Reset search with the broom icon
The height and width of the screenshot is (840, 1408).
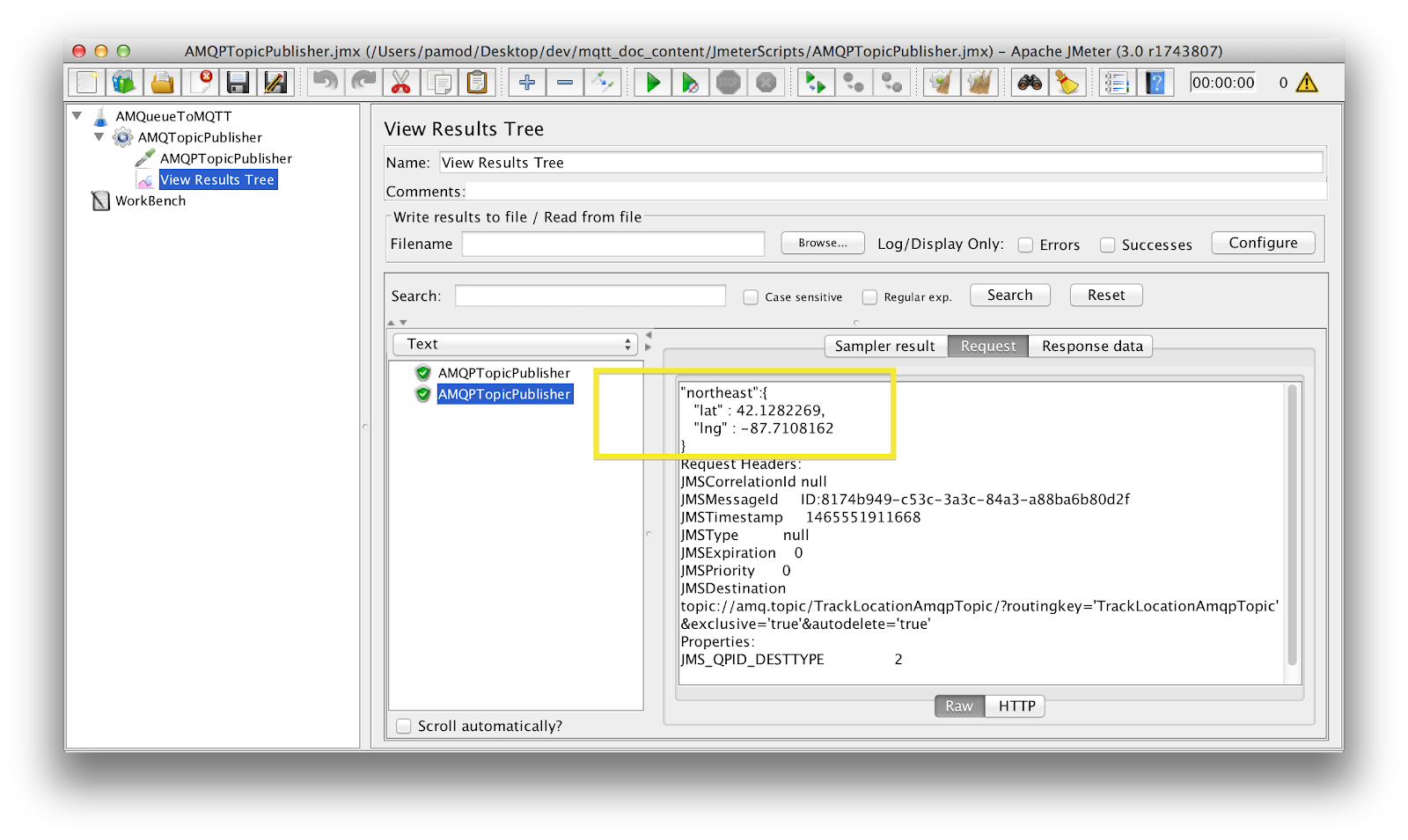pyautogui.click(x=1067, y=83)
